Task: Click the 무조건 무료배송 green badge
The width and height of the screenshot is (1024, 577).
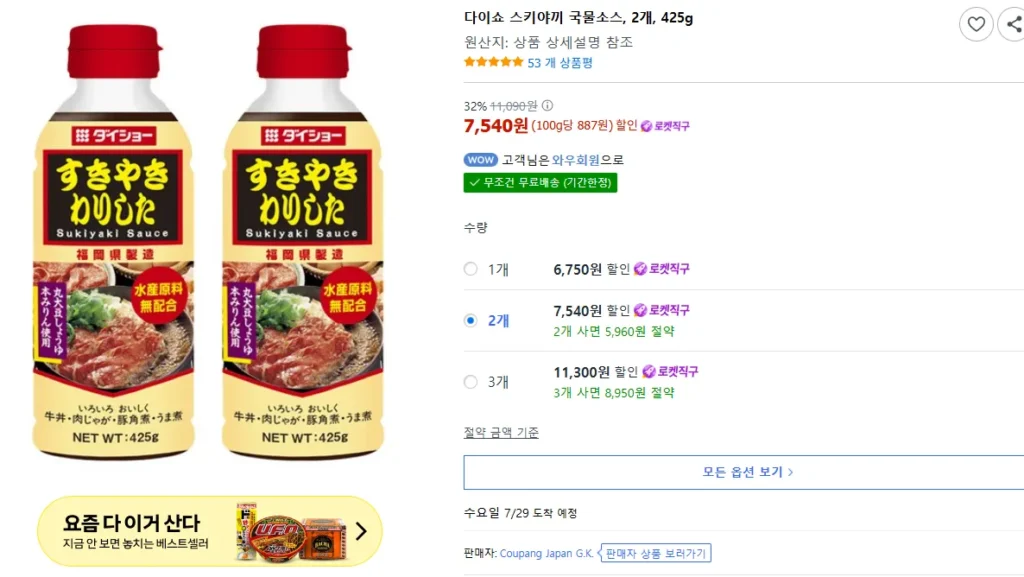Action: coord(540,183)
